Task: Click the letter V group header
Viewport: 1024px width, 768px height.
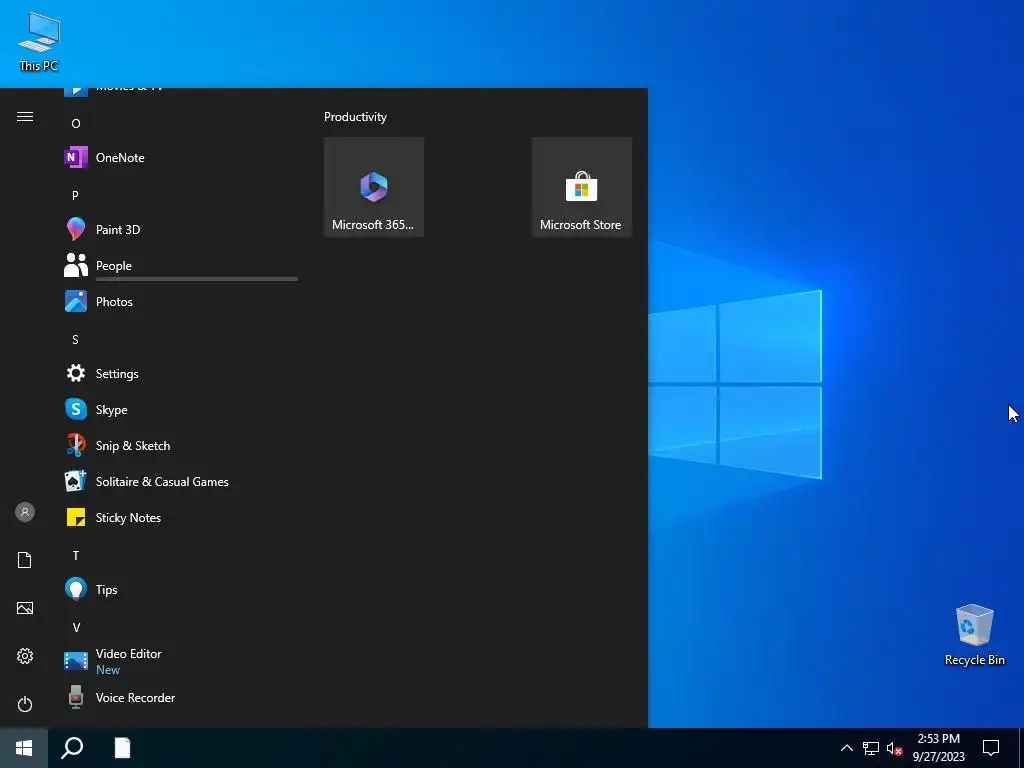Action: coord(76,627)
